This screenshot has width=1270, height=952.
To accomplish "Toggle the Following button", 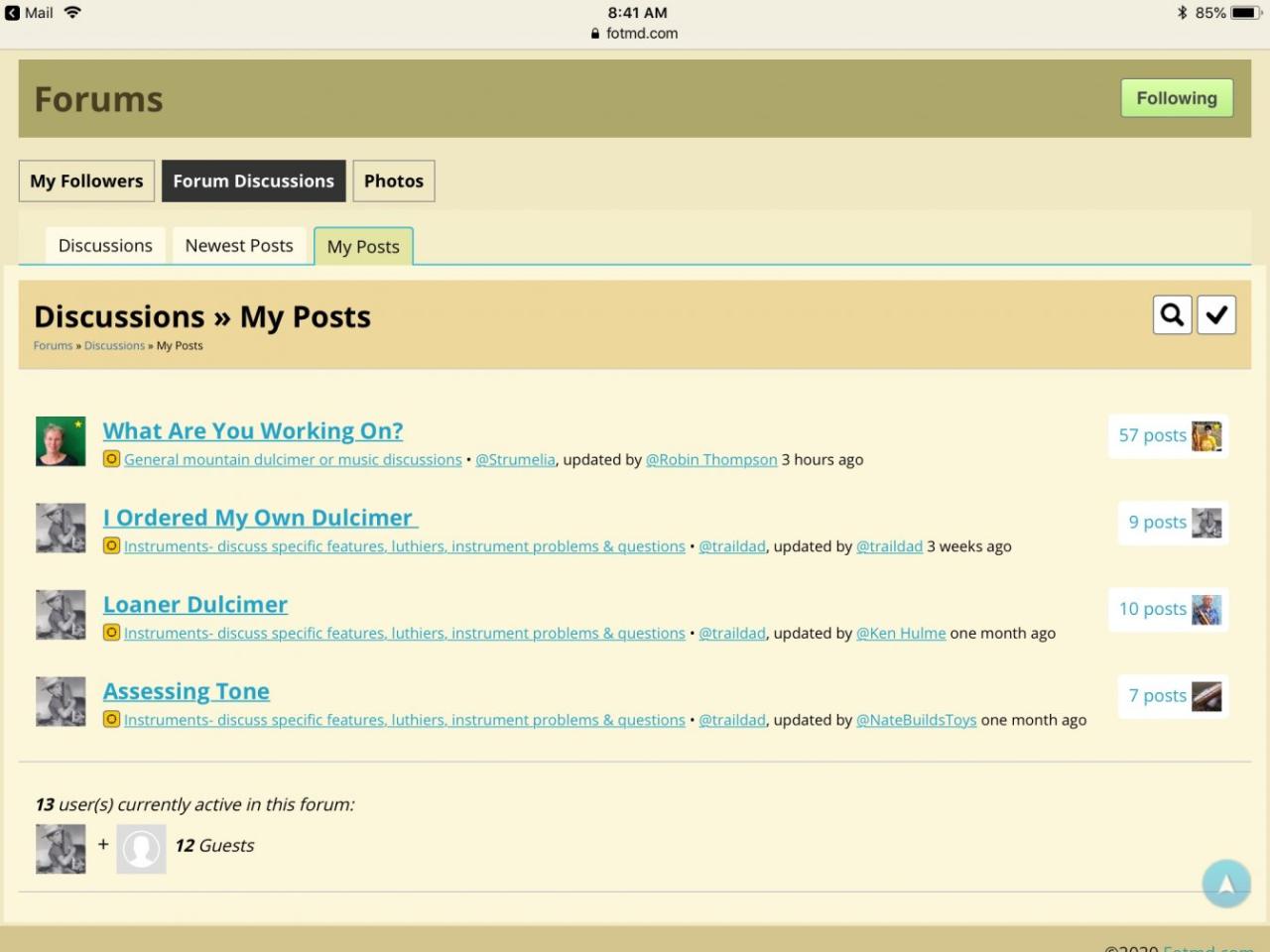I will [x=1176, y=98].
